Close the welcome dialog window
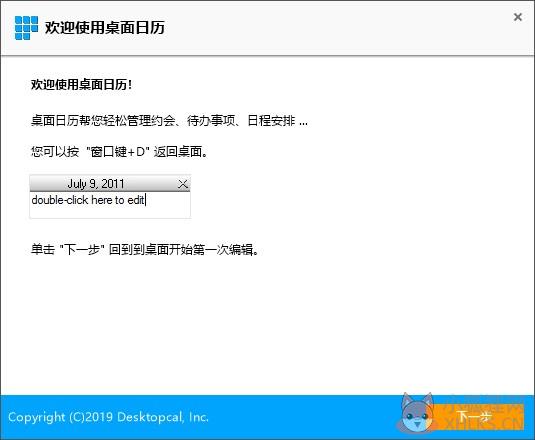This screenshot has height=440, width=535. click(x=518, y=17)
